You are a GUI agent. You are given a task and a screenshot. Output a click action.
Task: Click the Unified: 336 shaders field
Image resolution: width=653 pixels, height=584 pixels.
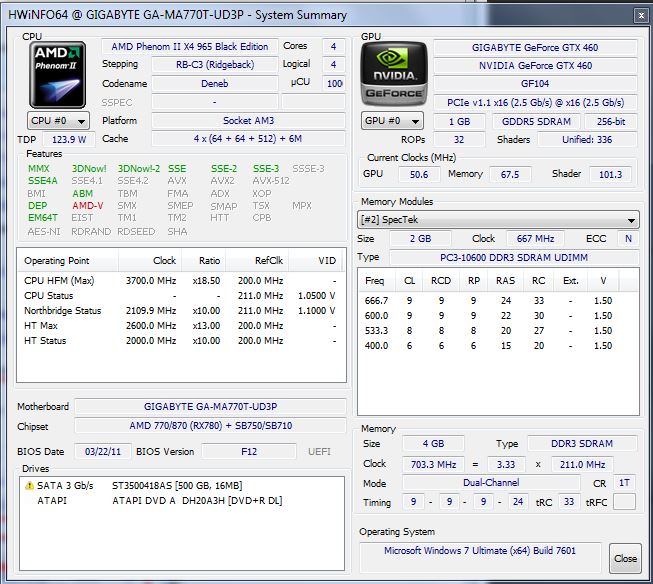587,140
